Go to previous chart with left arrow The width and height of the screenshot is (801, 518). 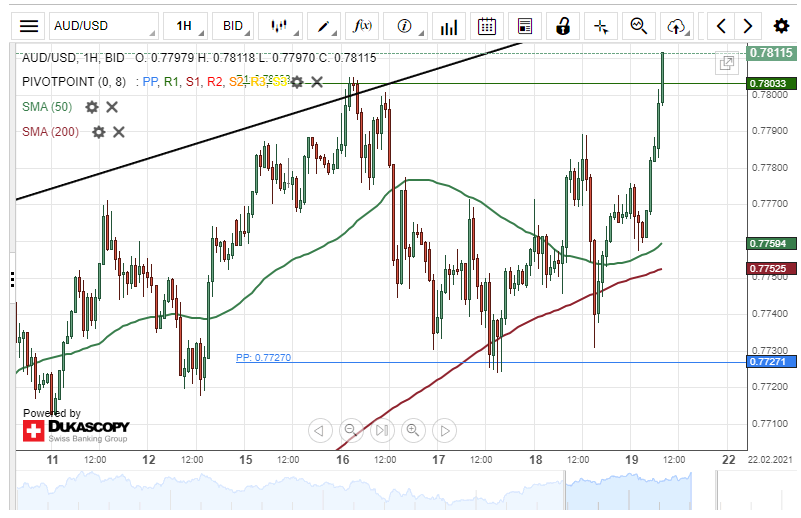721,26
